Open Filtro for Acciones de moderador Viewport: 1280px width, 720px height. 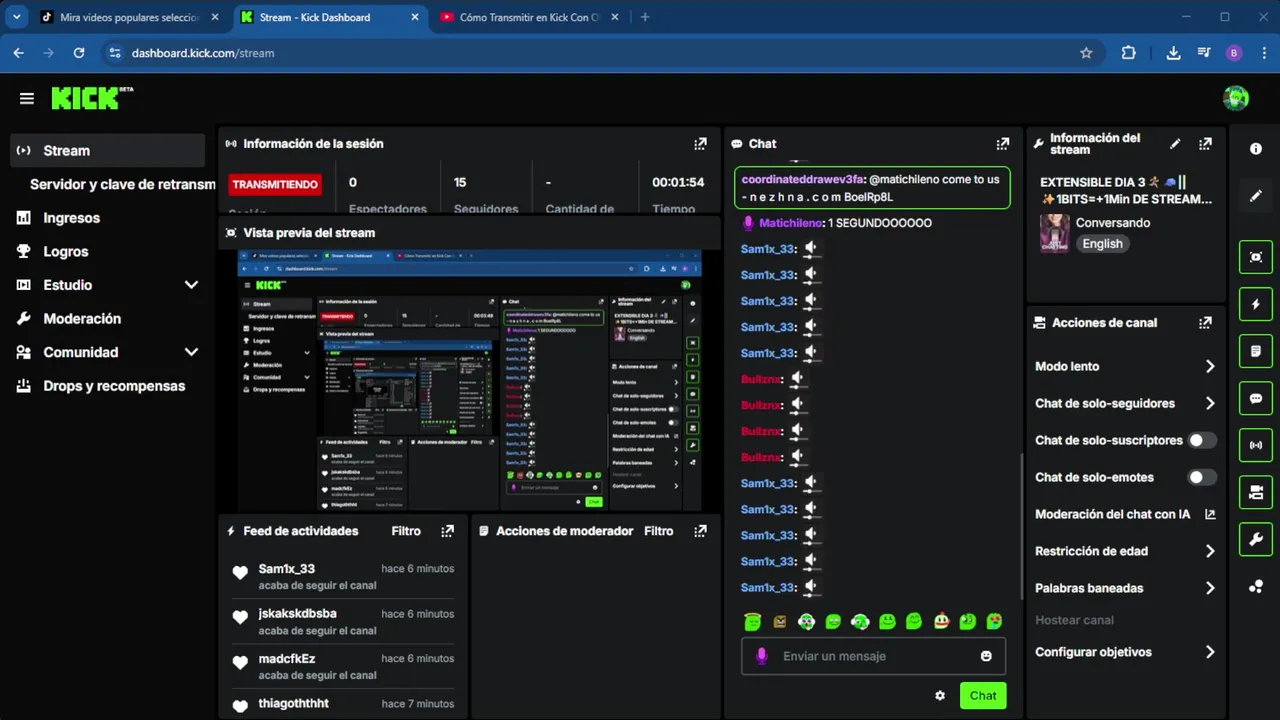[659, 531]
